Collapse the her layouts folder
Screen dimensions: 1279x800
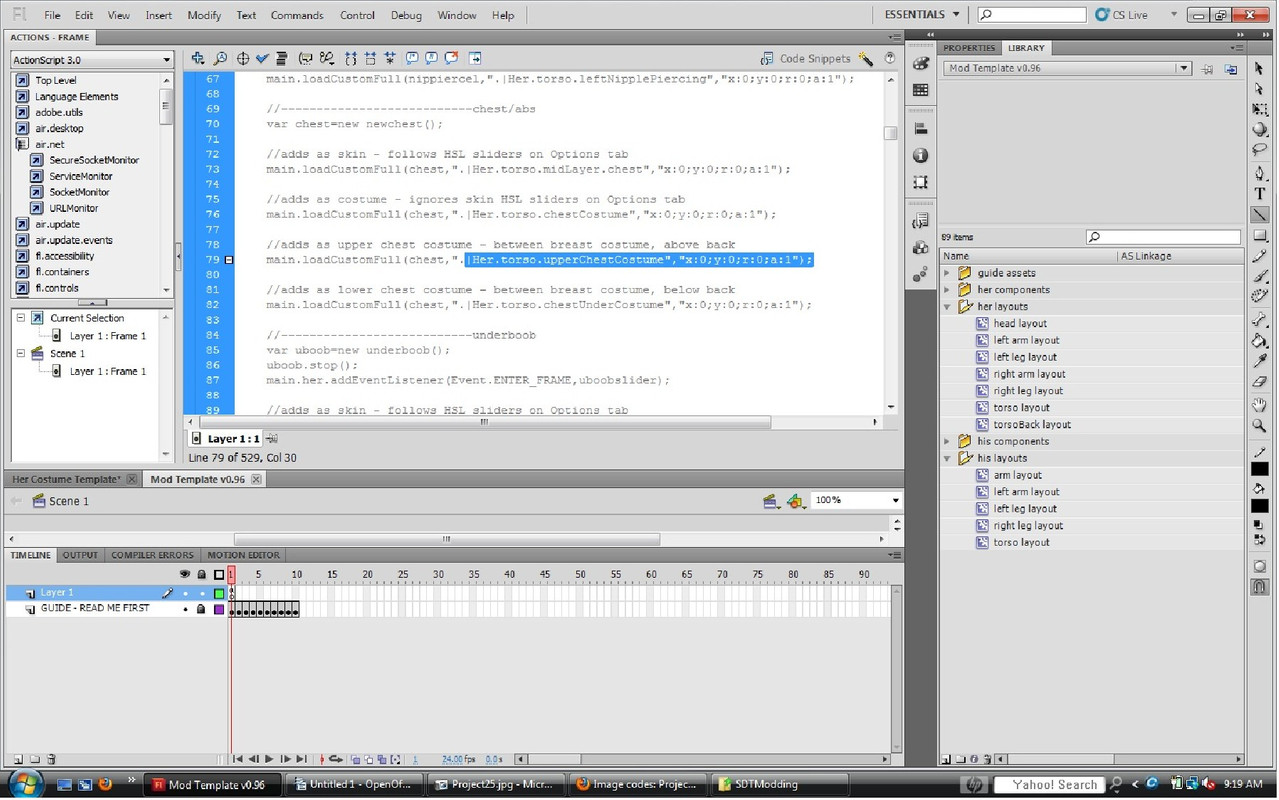pyautogui.click(x=947, y=307)
